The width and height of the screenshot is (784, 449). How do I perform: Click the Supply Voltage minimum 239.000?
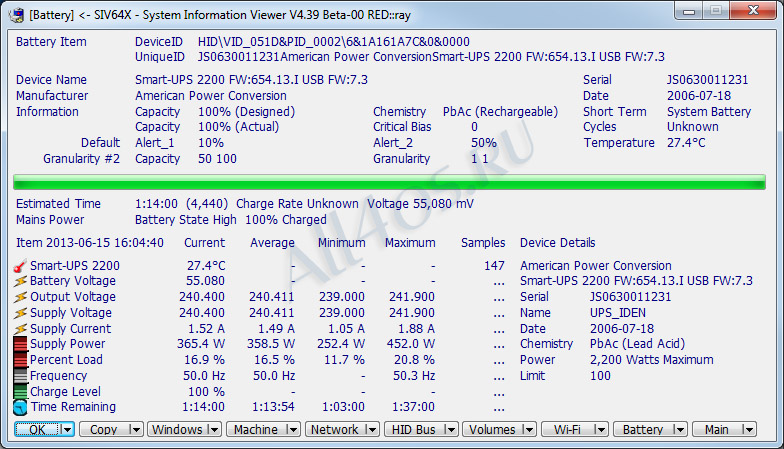point(342,314)
